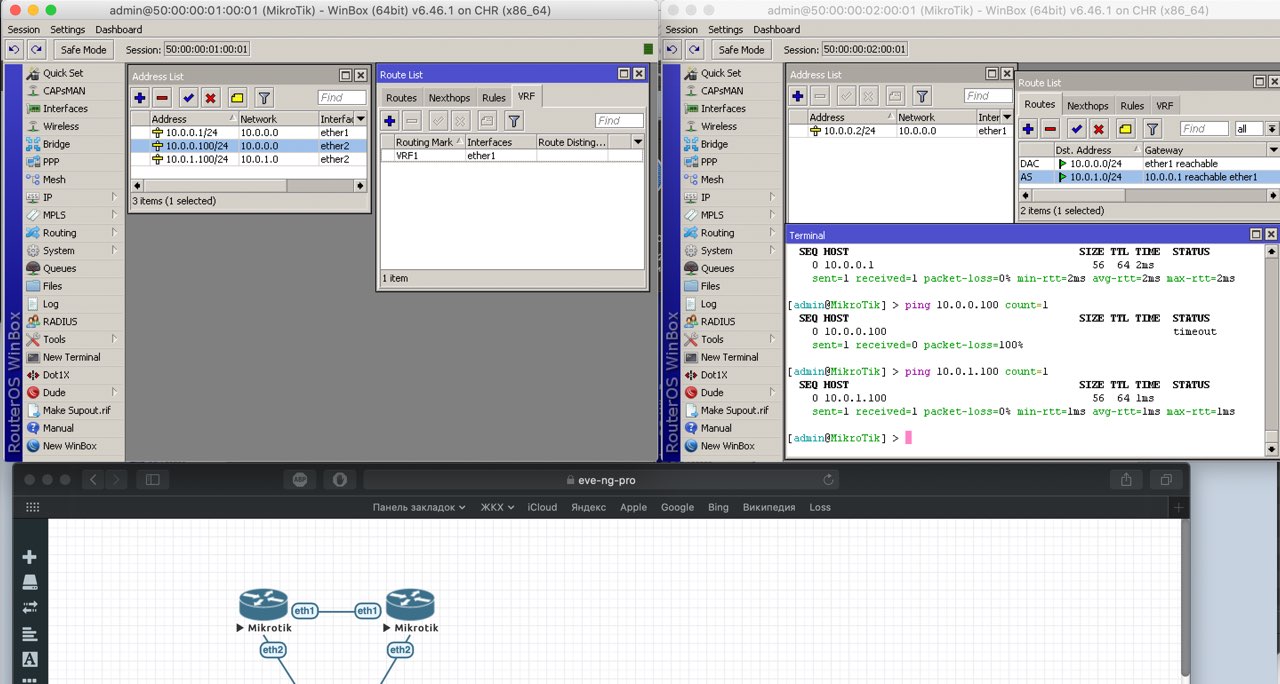This screenshot has width=1280, height=684.
Task: Toggle Safe Mode in the left WinBox
Action: pyautogui.click(x=82, y=49)
